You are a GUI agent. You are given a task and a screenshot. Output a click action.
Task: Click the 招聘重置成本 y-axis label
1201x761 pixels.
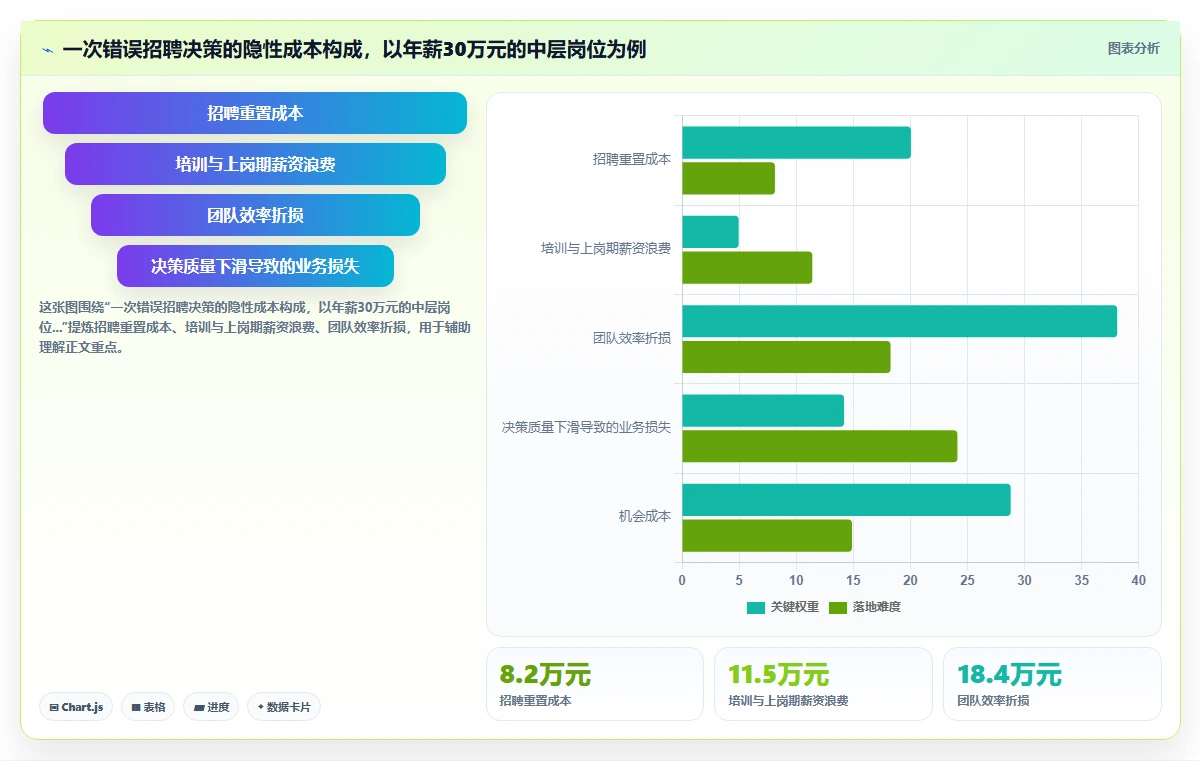[x=631, y=160]
